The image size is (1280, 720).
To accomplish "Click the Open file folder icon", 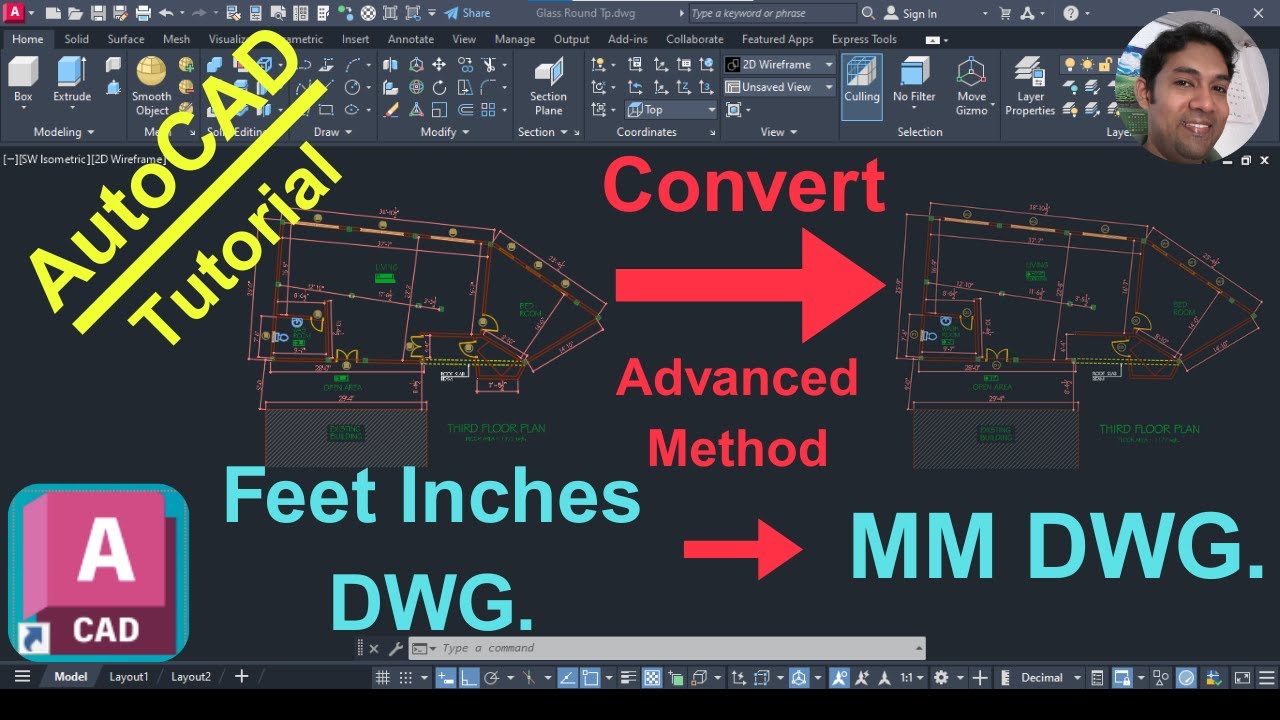I will tap(75, 13).
